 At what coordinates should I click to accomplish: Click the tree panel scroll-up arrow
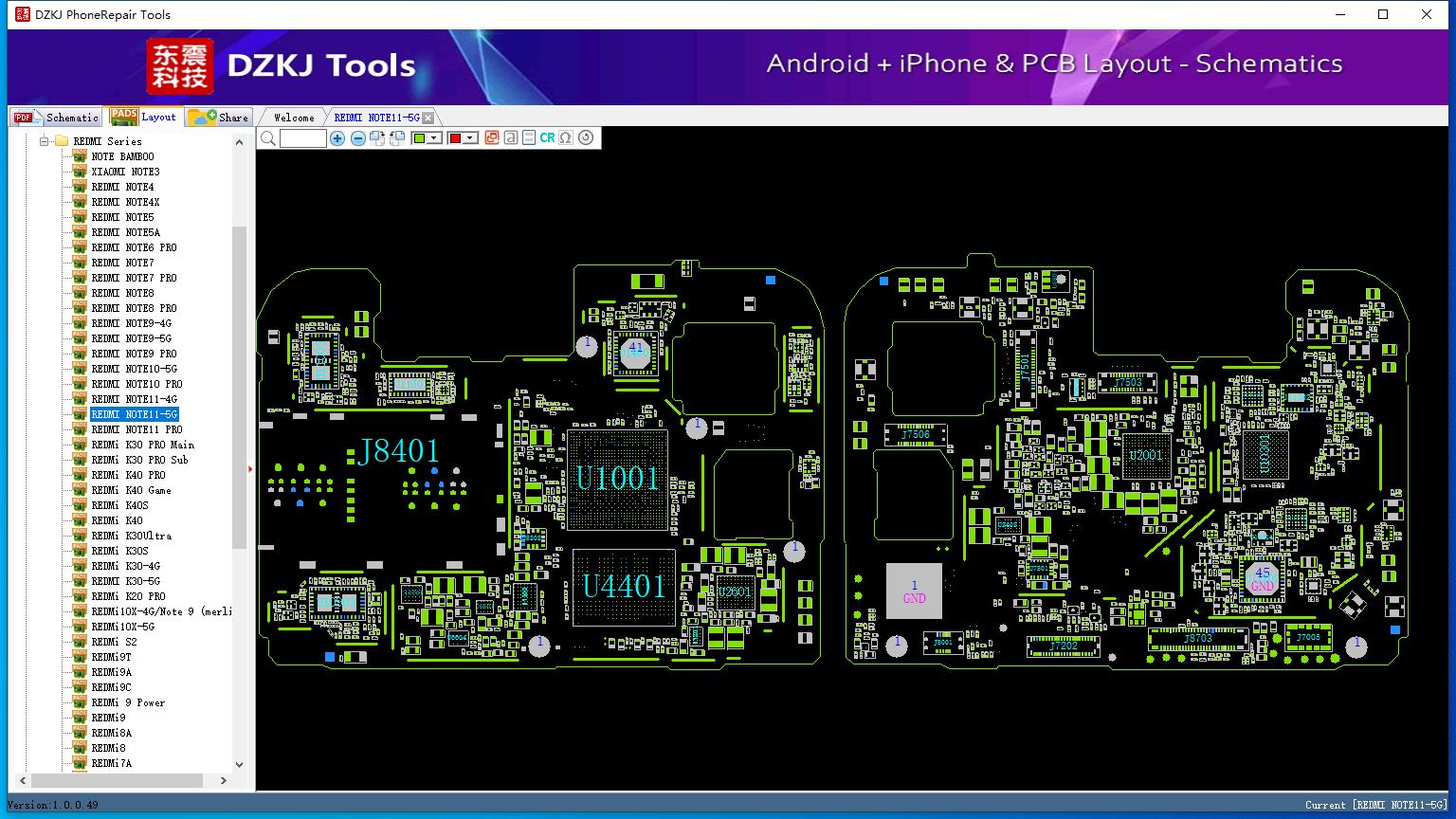[239, 141]
